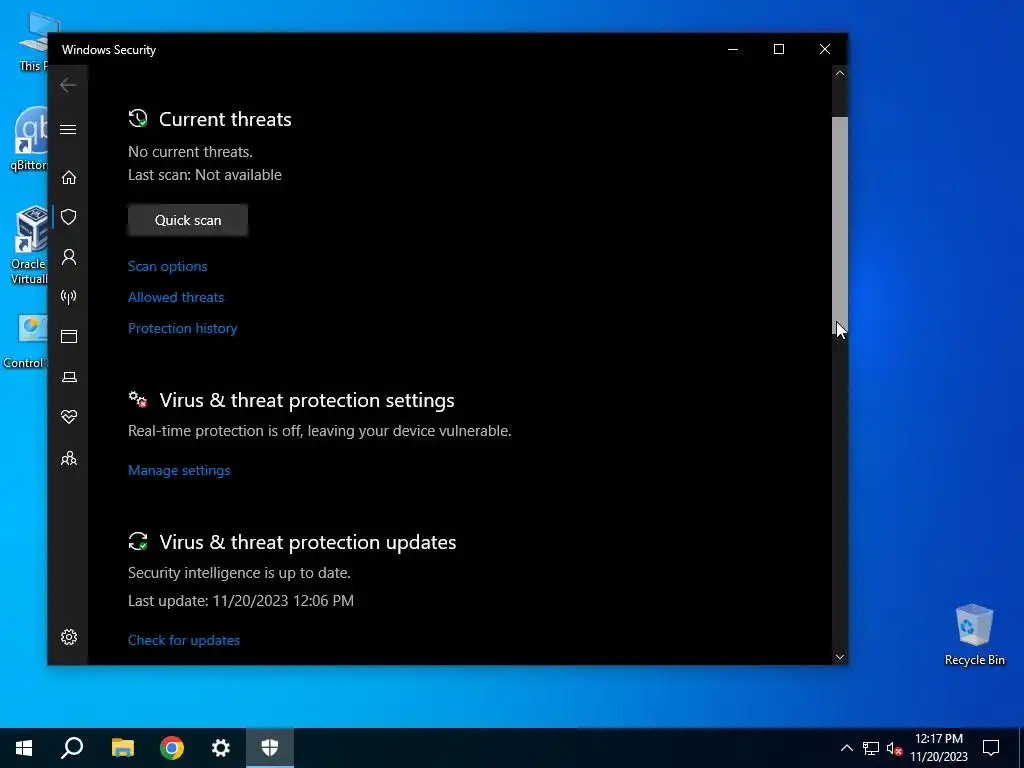Click Windows Security taskbar button

tap(270, 748)
